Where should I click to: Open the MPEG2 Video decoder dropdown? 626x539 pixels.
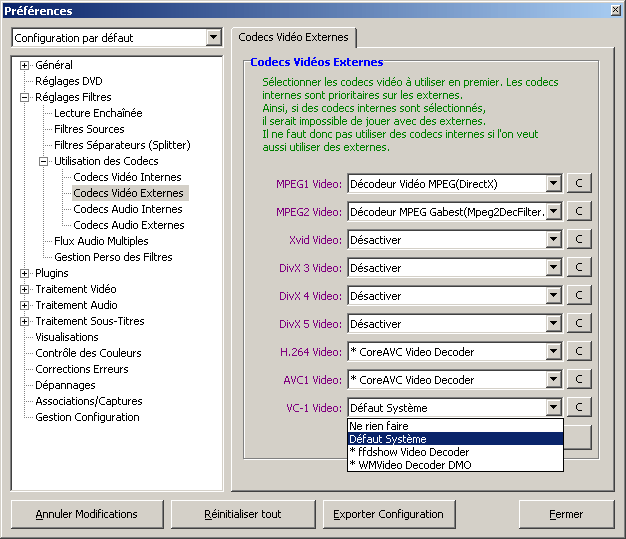553,212
